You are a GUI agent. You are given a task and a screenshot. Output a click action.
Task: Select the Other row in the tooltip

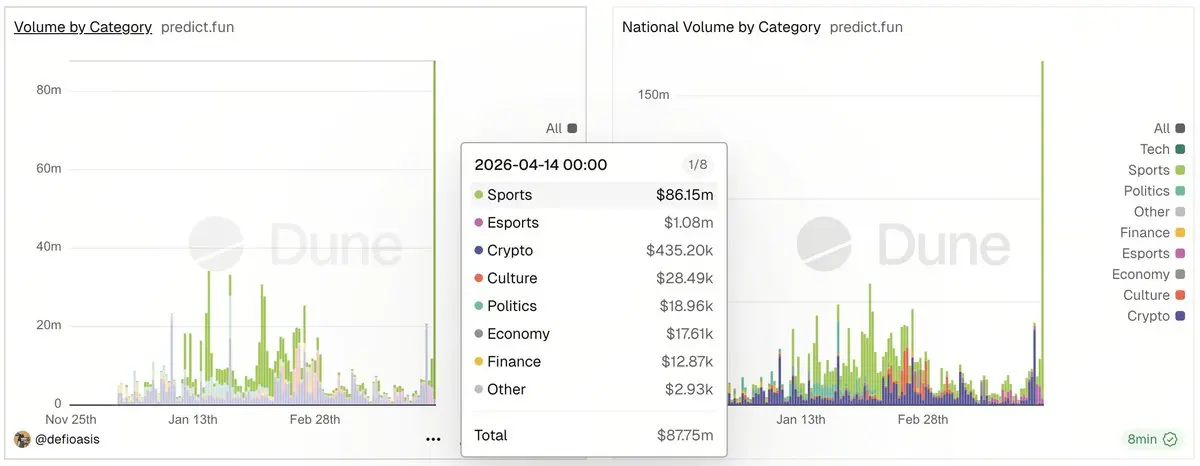pos(594,389)
